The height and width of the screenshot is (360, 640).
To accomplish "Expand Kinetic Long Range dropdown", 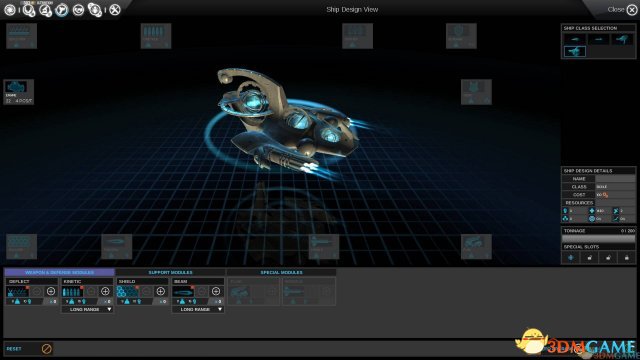I will [x=87, y=309].
